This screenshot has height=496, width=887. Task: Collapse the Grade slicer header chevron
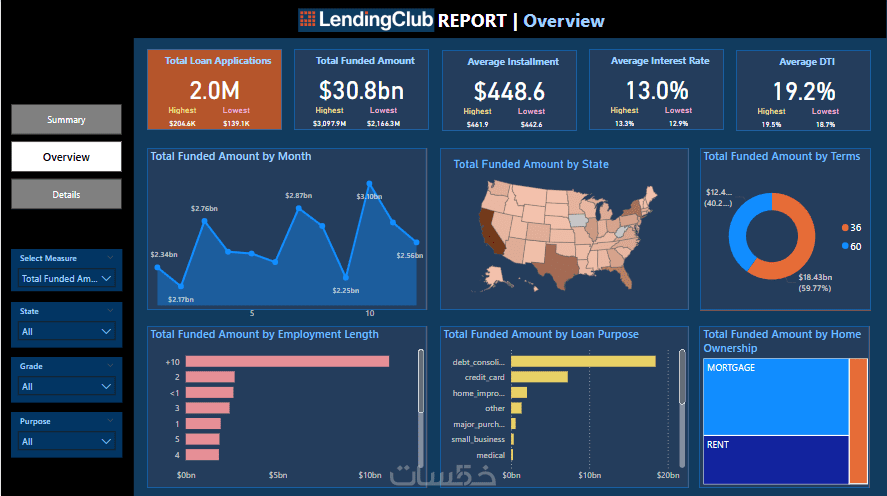(x=110, y=366)
